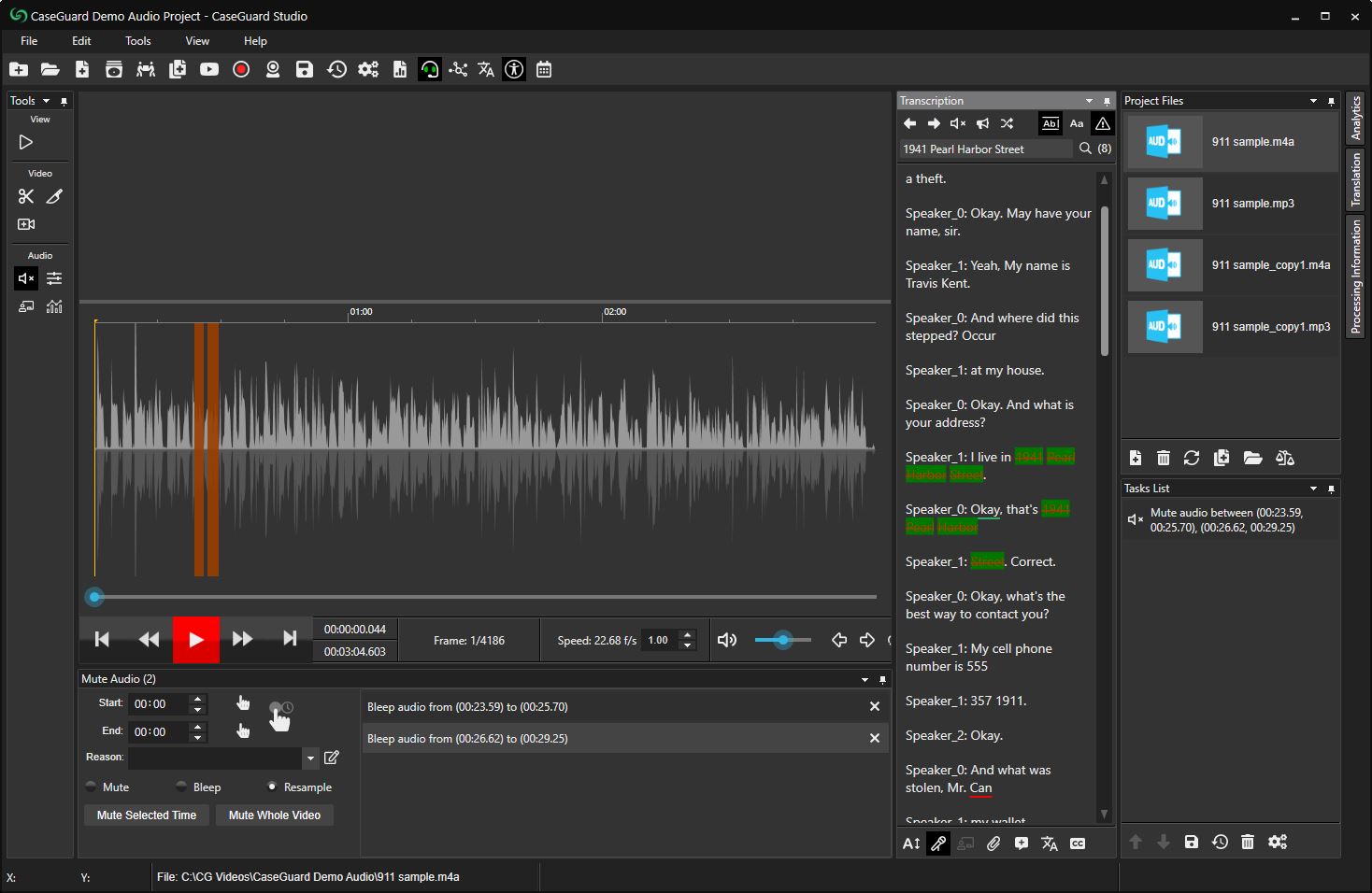This screenshot has height=893, width=1372.
Task: Adjust the volume slider handle
Action: pos(783,640)
